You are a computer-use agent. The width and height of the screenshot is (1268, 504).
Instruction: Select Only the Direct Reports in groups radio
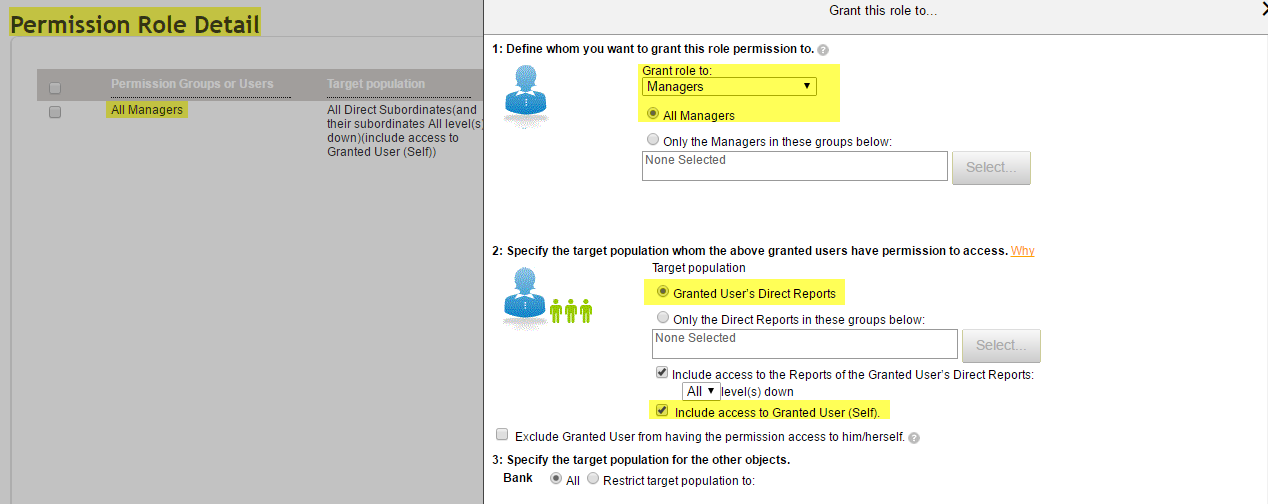[x=663, y=318]
